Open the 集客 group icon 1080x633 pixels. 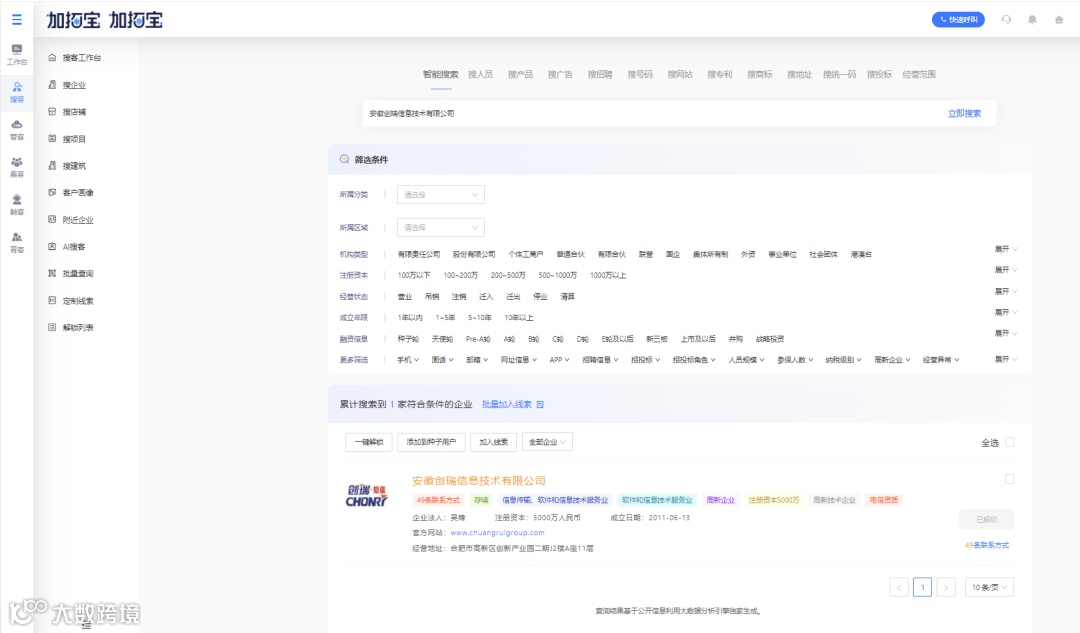[17, 162]
